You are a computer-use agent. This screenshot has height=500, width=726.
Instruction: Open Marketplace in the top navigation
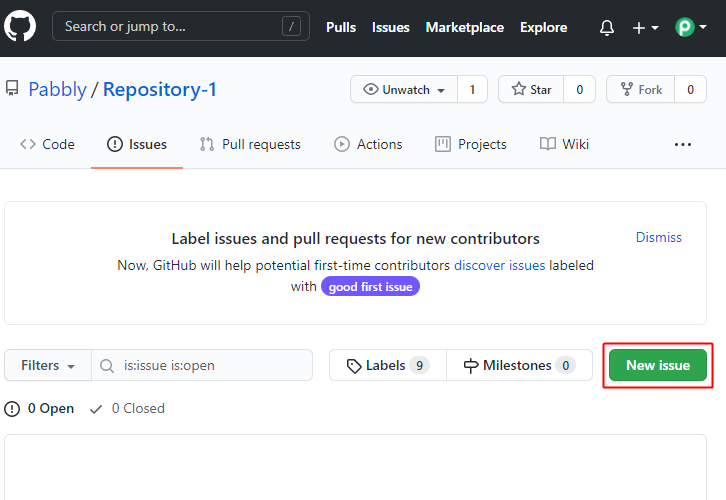(464, 27)
